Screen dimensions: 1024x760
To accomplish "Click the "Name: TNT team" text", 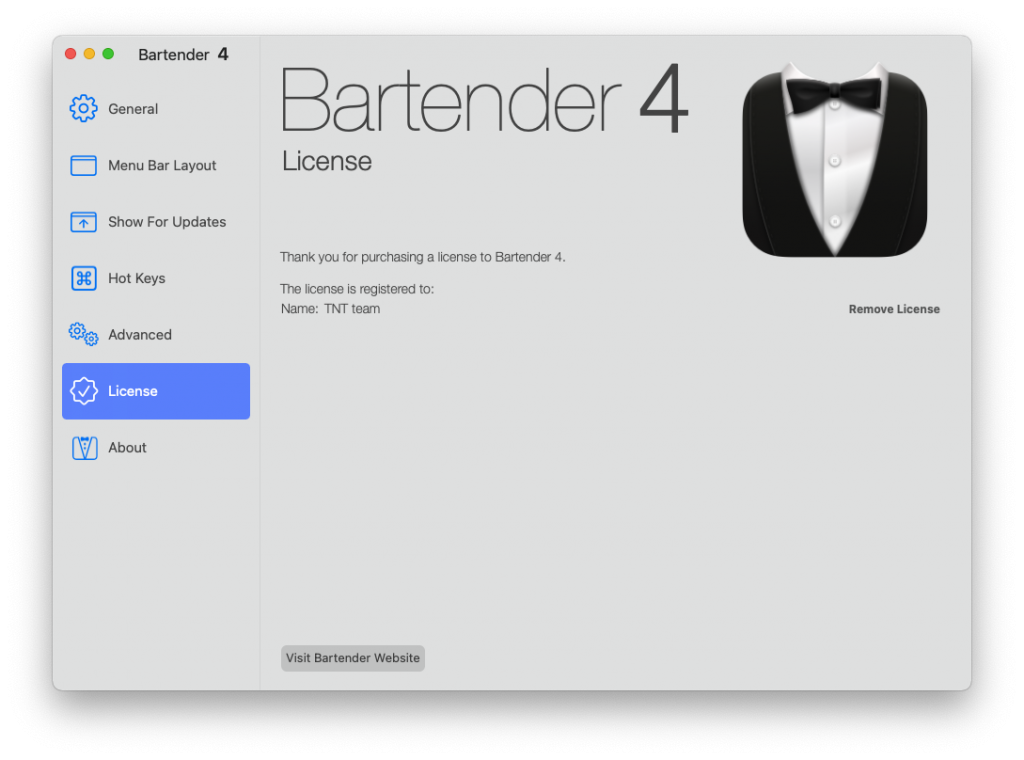I will (330, 309).
